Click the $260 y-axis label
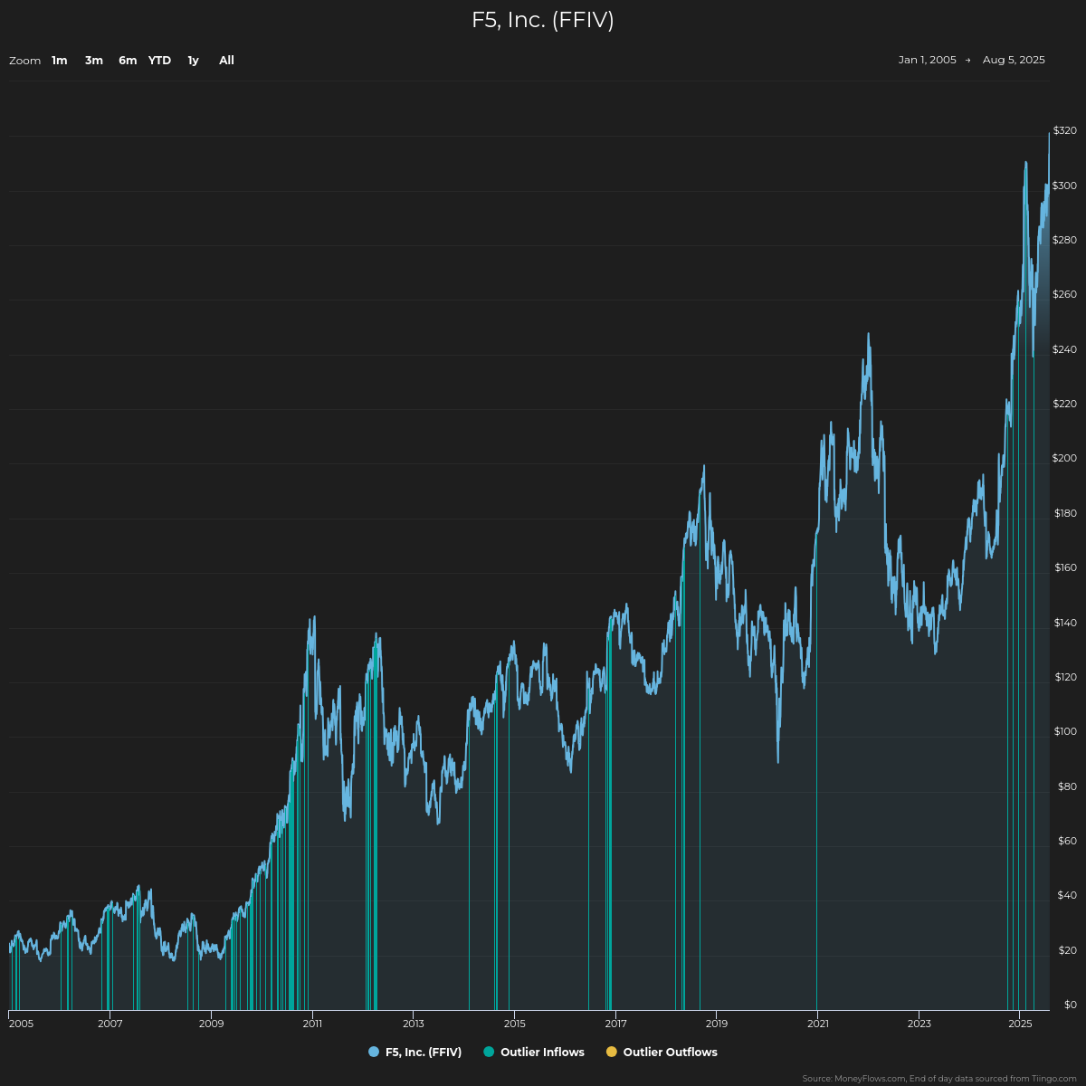The height and width of the screenshot is (1086, 1086). coord(1065,294)
